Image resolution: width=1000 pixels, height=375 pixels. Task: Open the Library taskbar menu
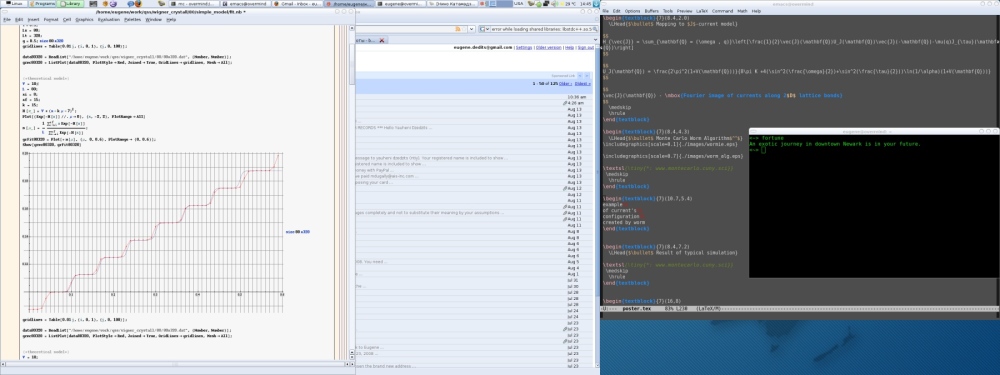[71, 3]
